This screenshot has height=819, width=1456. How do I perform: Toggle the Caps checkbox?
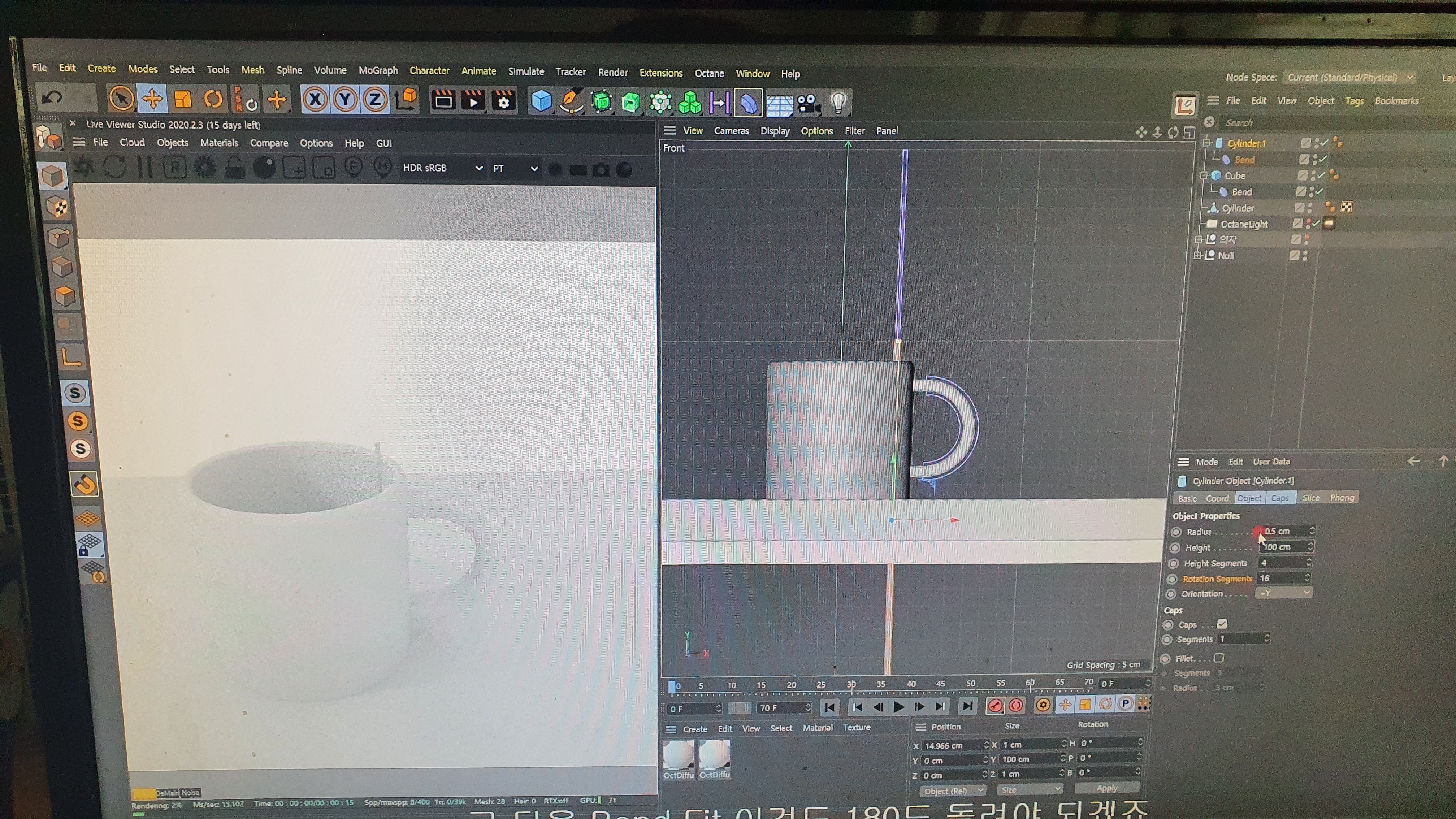(x=1222, y=624)
